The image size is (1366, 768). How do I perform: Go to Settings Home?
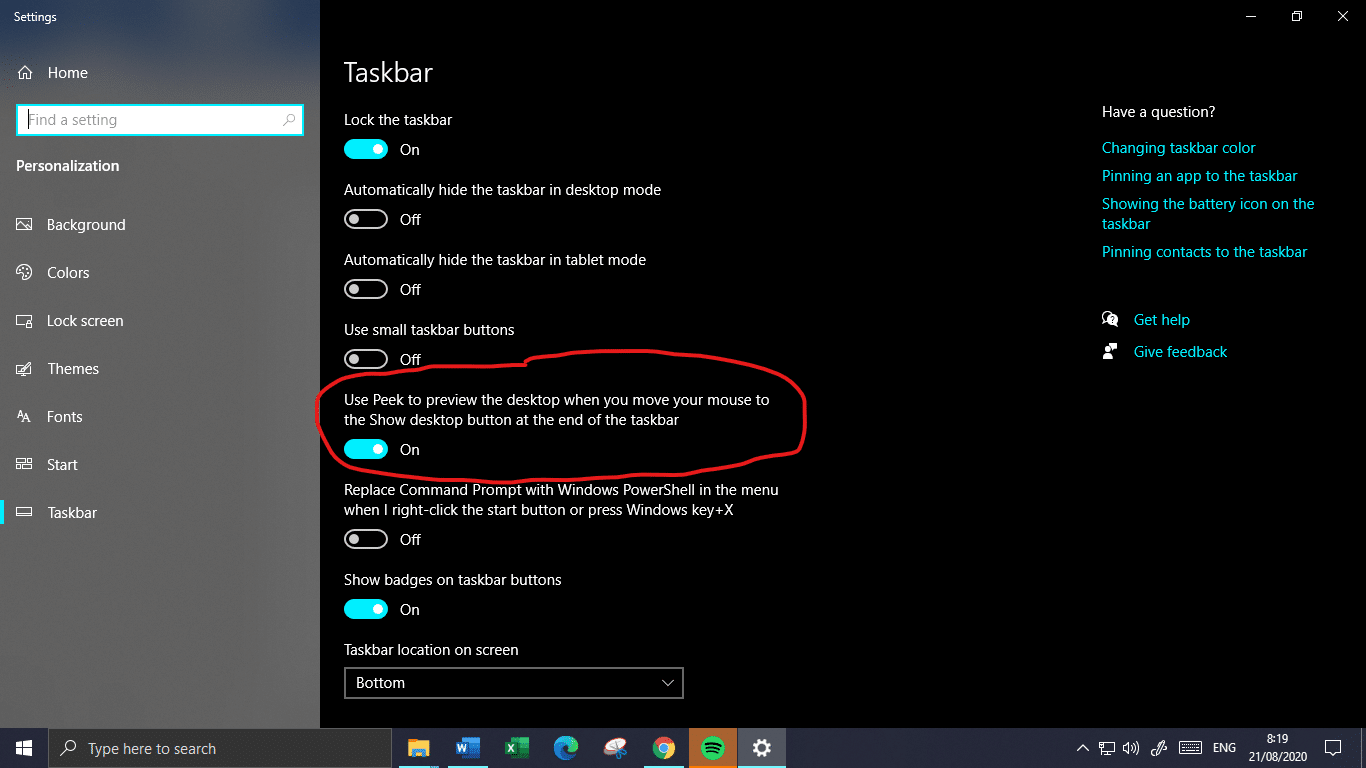pos(160,73)
